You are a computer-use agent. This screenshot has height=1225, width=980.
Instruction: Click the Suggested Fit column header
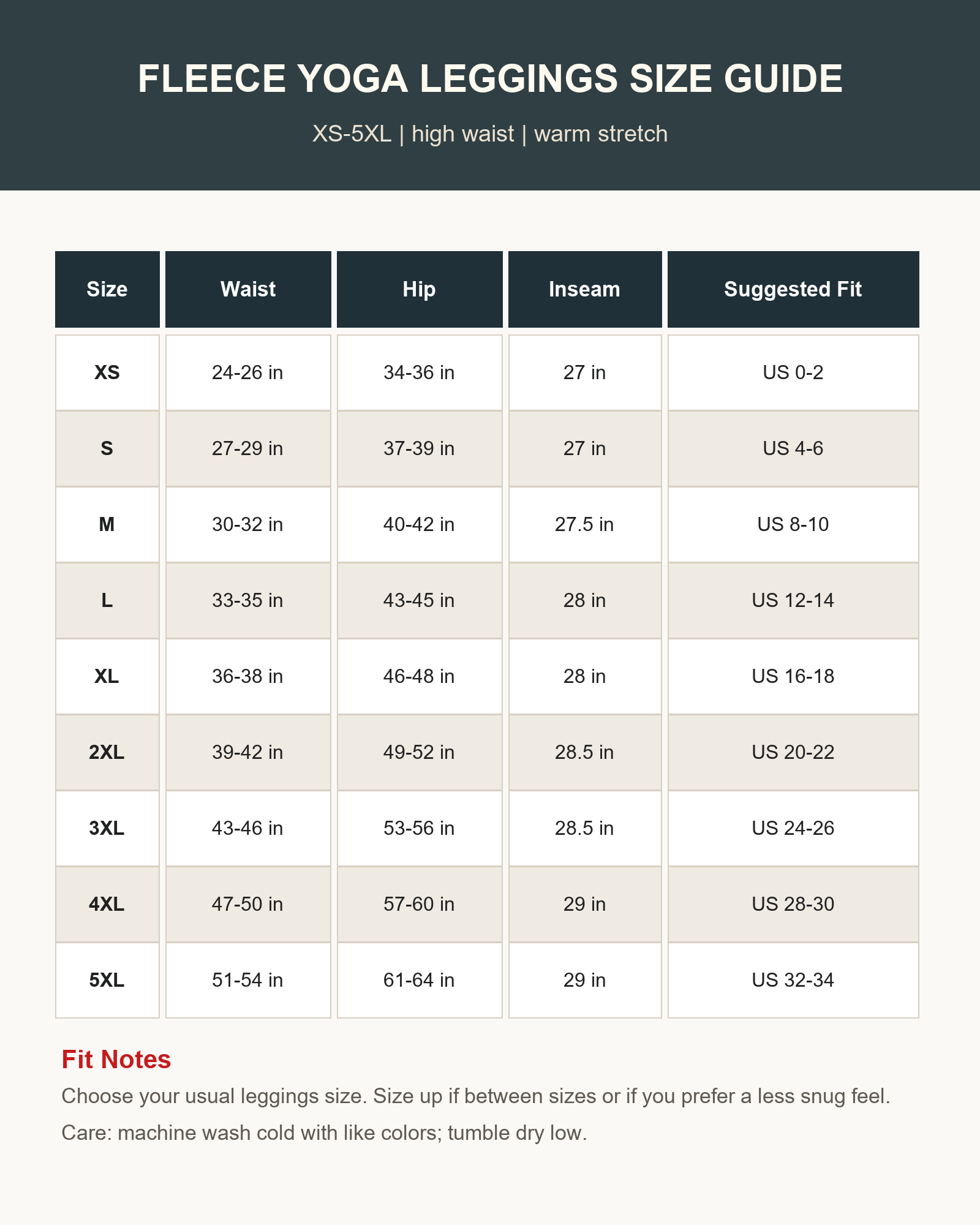coord(793,289)
